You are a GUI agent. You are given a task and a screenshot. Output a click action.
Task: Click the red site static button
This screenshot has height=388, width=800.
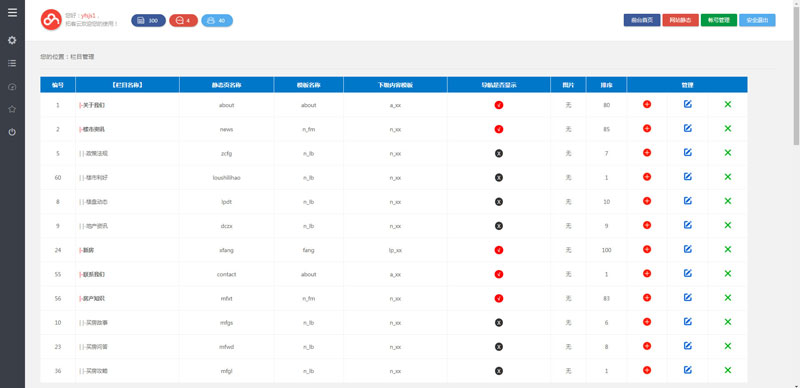681,20
